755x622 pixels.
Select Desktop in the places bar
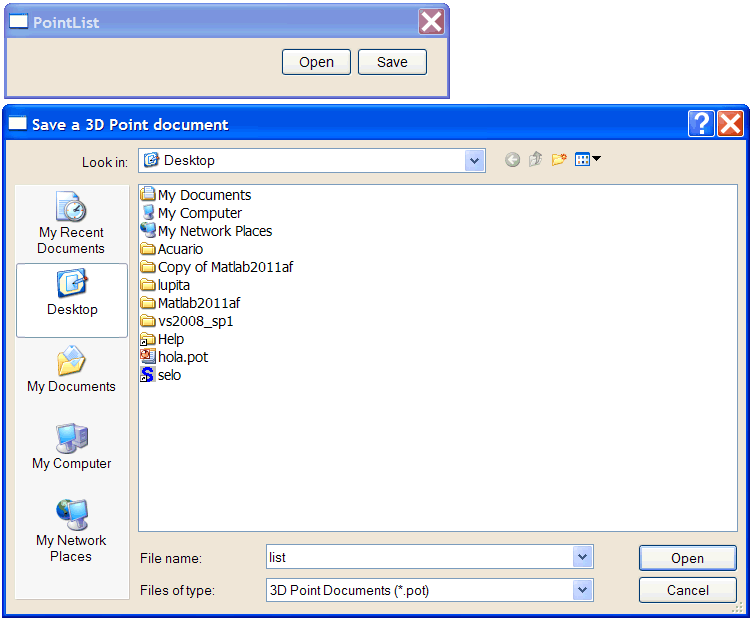coord(72,300)
